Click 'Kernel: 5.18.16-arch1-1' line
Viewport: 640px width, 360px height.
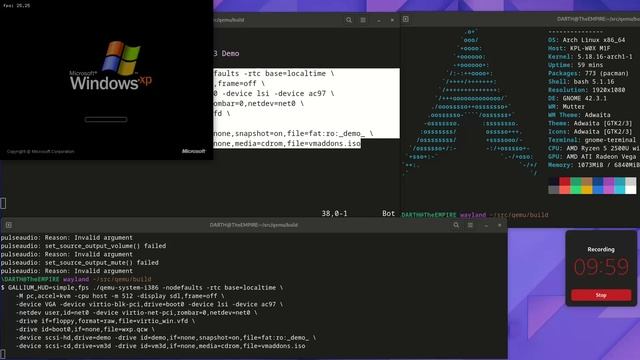(590, 57)
